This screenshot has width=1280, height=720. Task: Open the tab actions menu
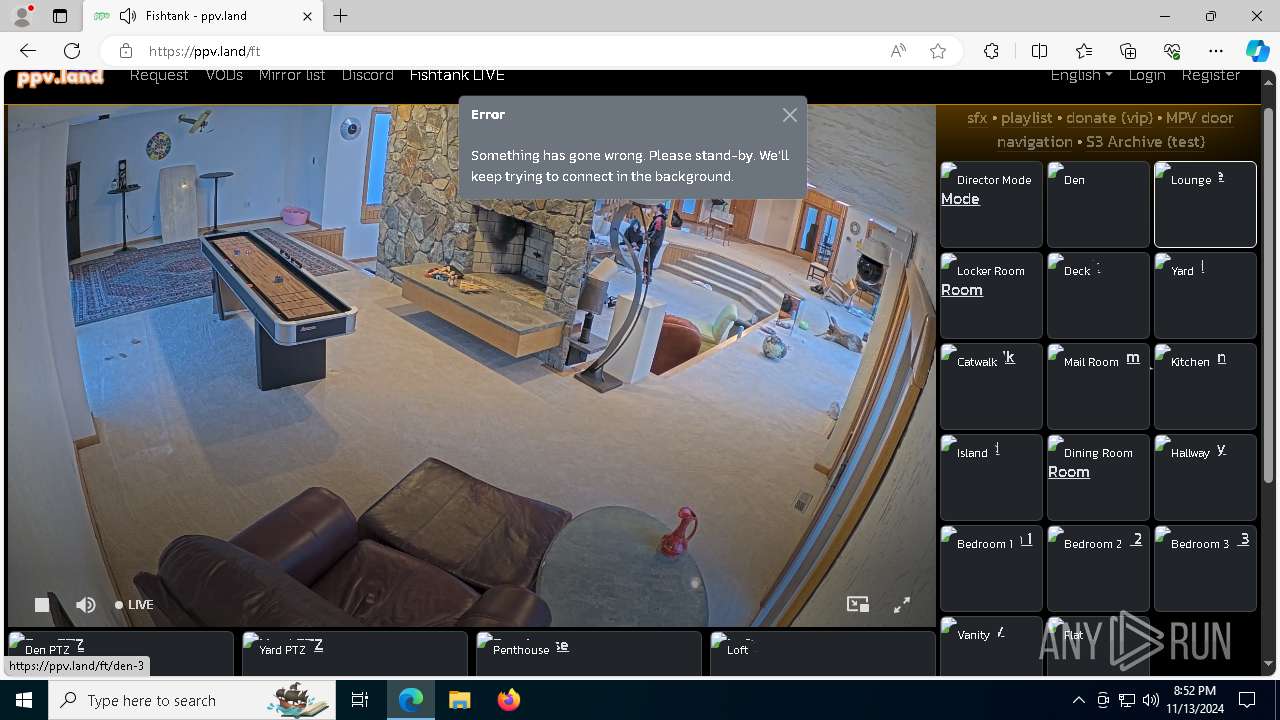(60, 16)
